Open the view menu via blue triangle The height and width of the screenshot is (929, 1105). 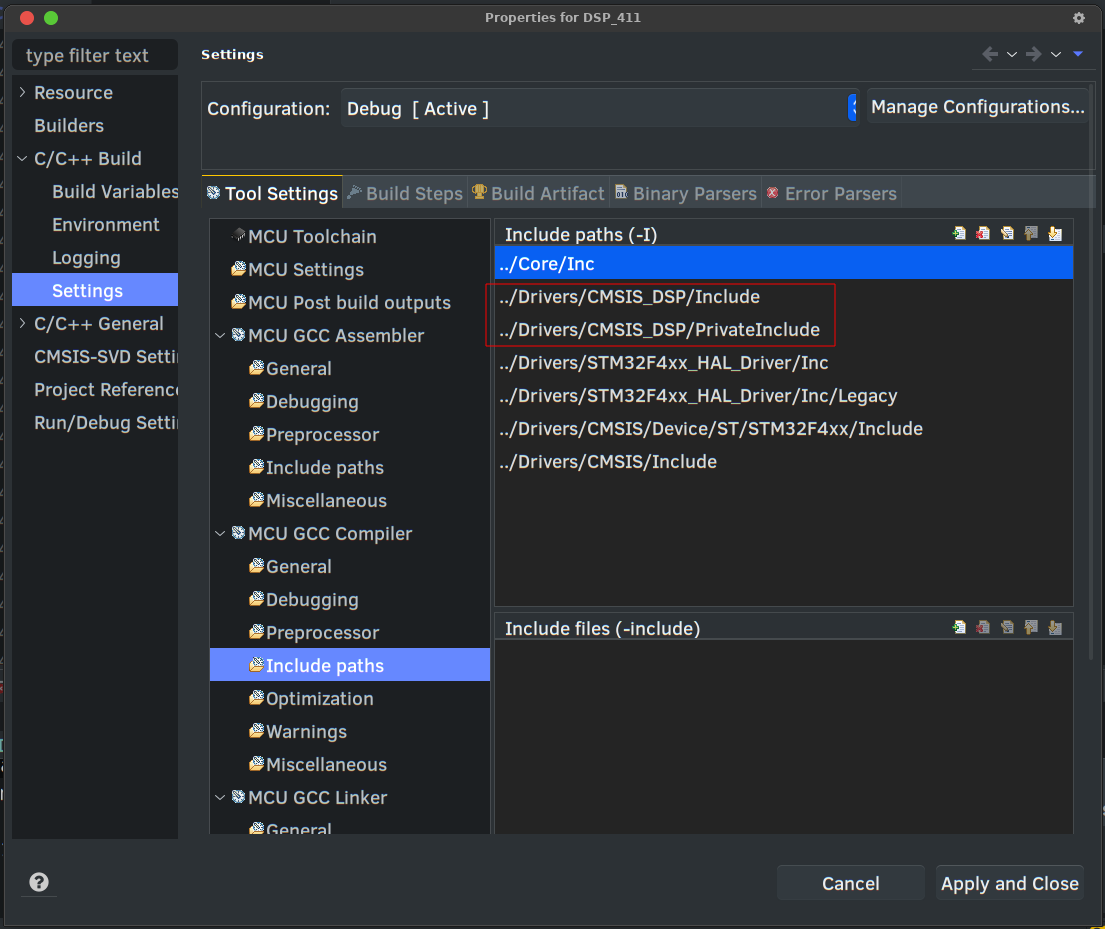pos(1077,54)
